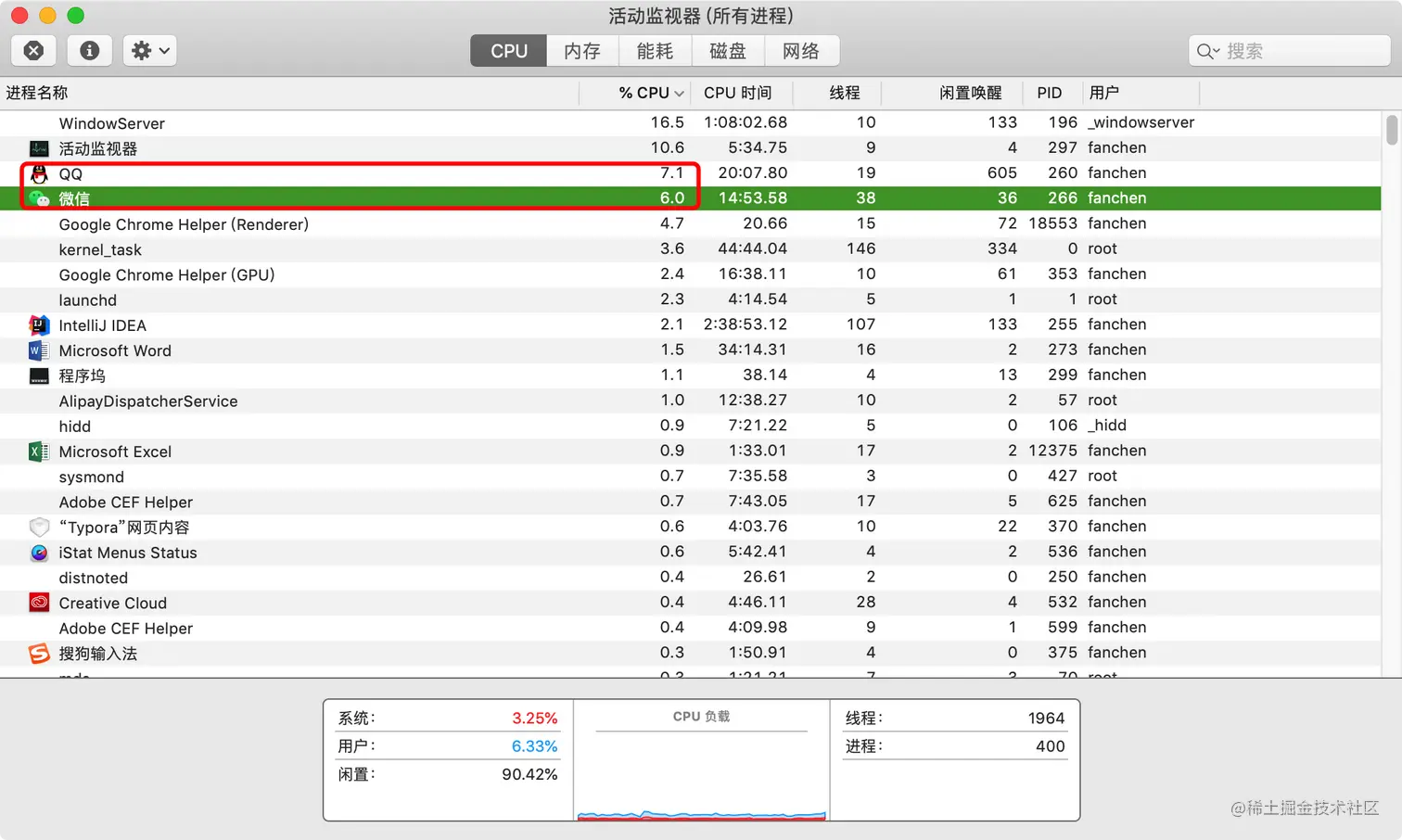Viewport: 1402px width, 840px height.
Task: Toggle % CPU column sort order
Action: pyautogui.click(x=636, y=93)
